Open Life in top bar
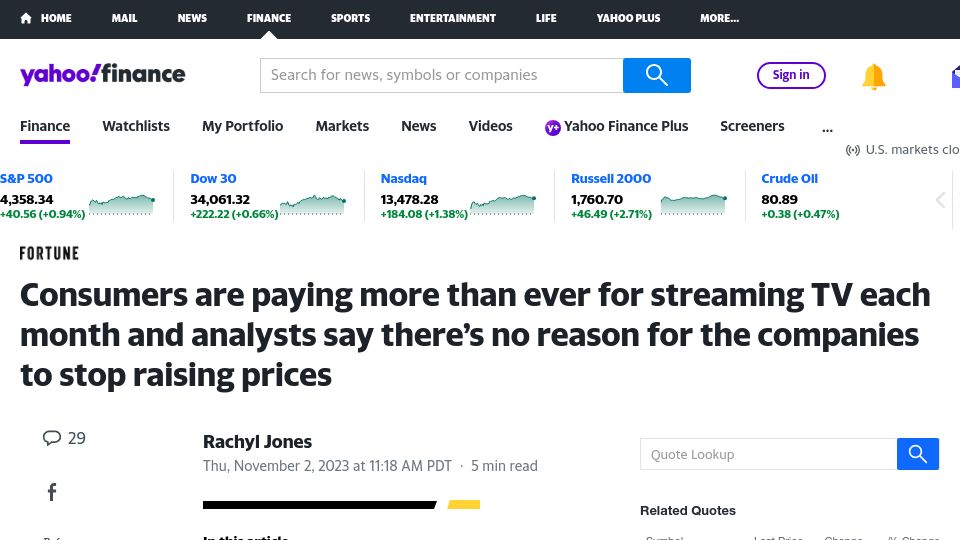 (x=546, y=18)
